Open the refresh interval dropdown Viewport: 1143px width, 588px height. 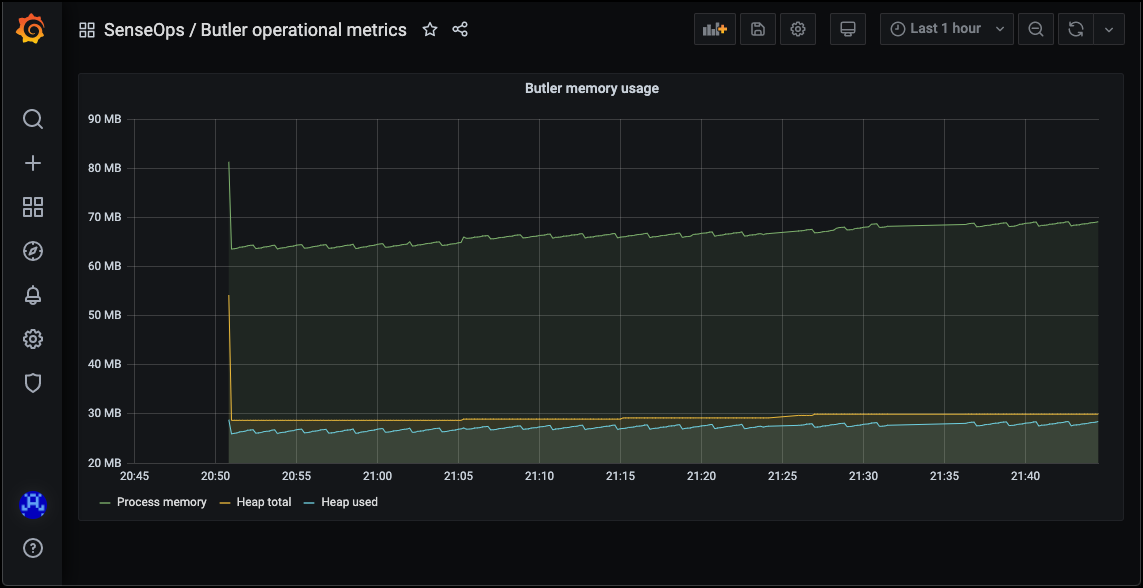1108,28
